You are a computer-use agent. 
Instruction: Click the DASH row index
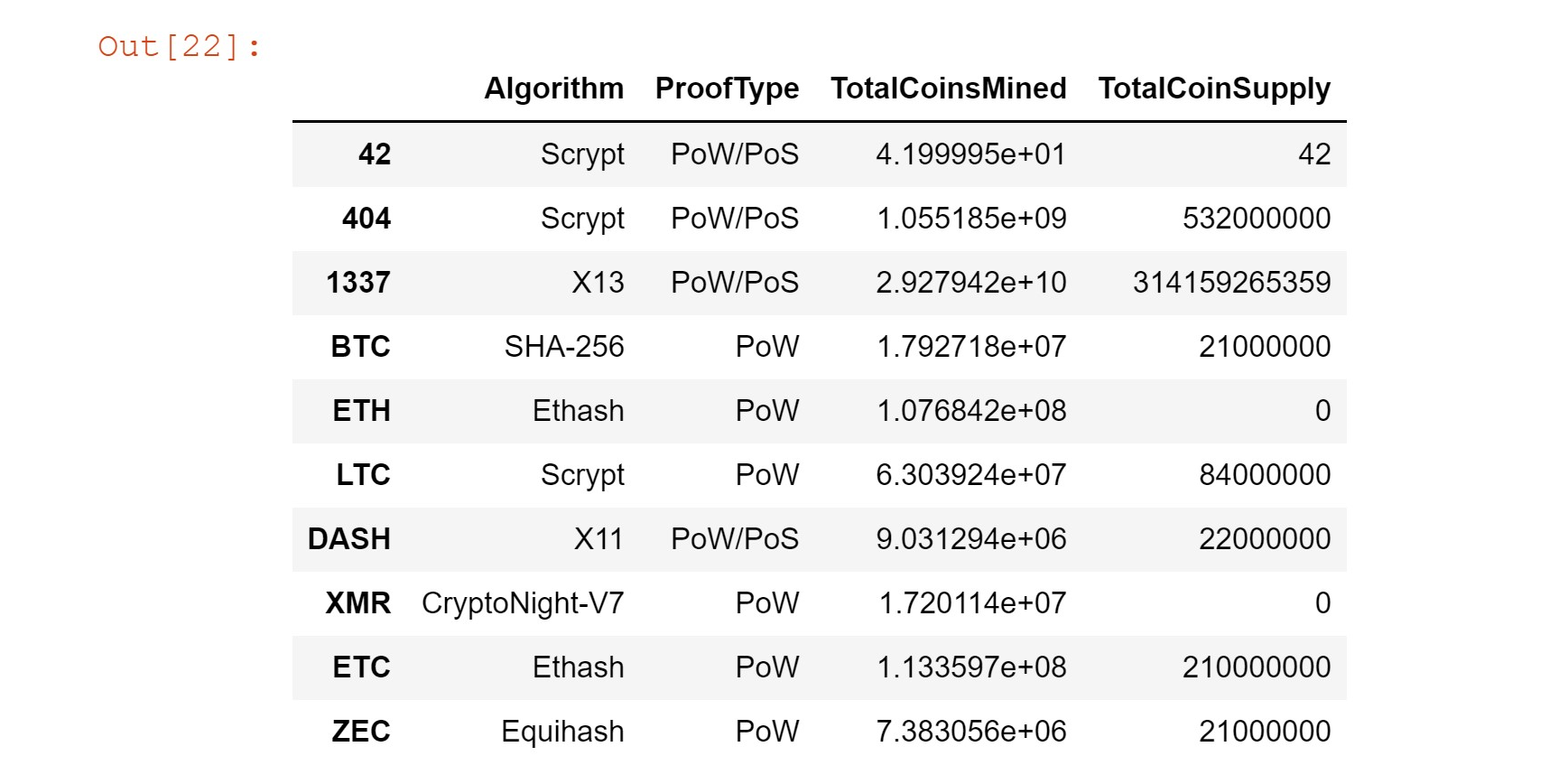pyautogui.click(x=348, y=539)
